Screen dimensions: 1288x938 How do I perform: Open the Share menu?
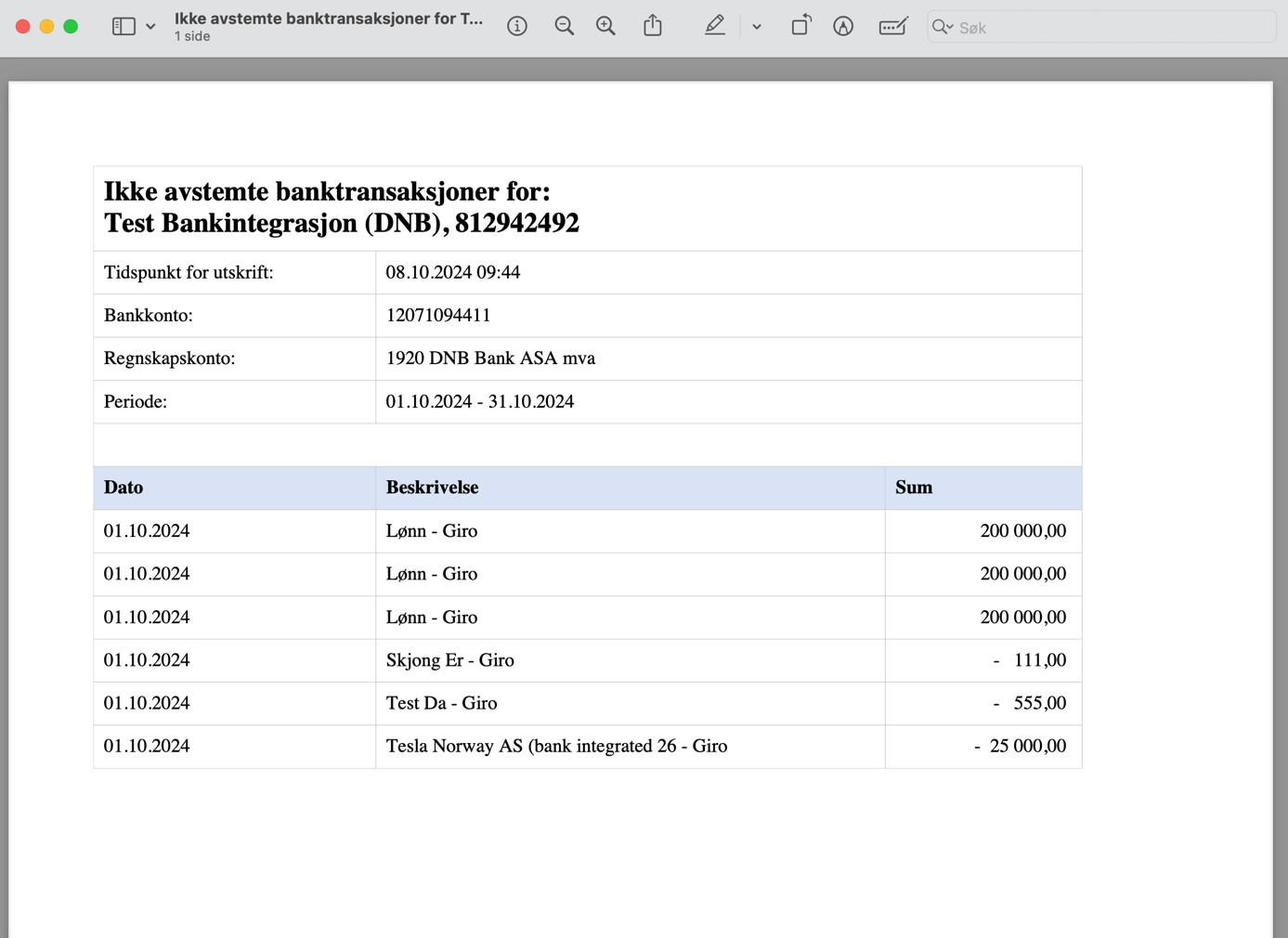pos(653,26)
